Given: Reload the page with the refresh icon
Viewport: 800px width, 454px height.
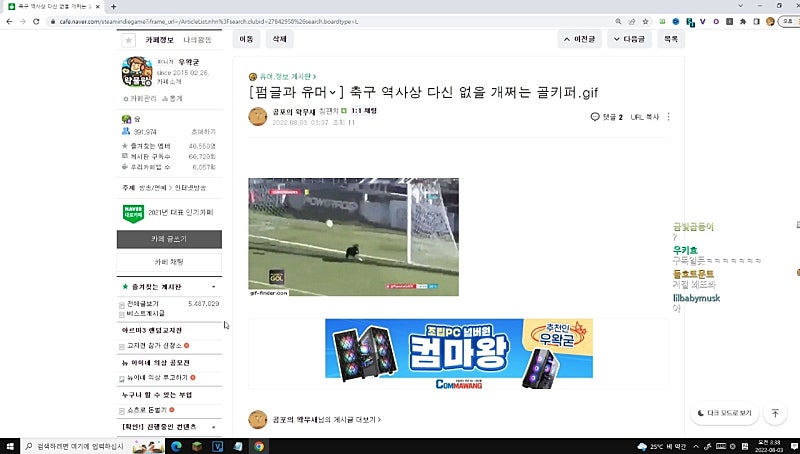Looking at the screenshot, I should click(36, 21).
